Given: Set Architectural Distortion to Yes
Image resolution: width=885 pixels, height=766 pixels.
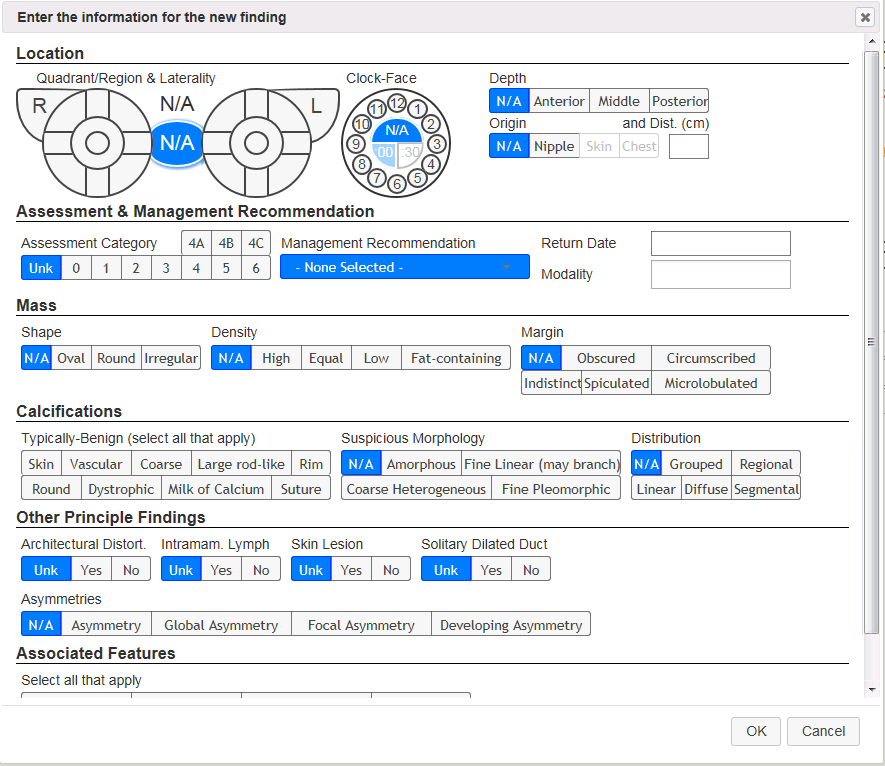Looking at the screenshot, I should [x=91, y=570].
